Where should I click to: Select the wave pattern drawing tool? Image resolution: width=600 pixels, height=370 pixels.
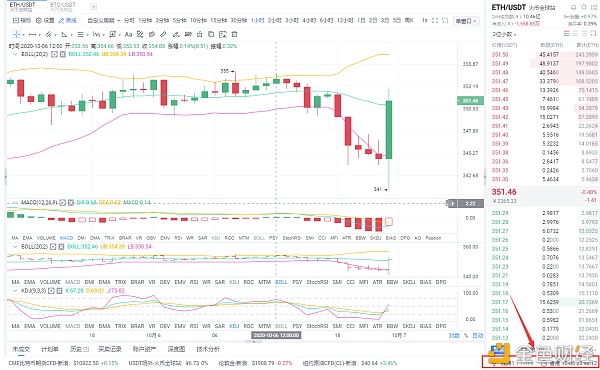[x=96, y=34]
